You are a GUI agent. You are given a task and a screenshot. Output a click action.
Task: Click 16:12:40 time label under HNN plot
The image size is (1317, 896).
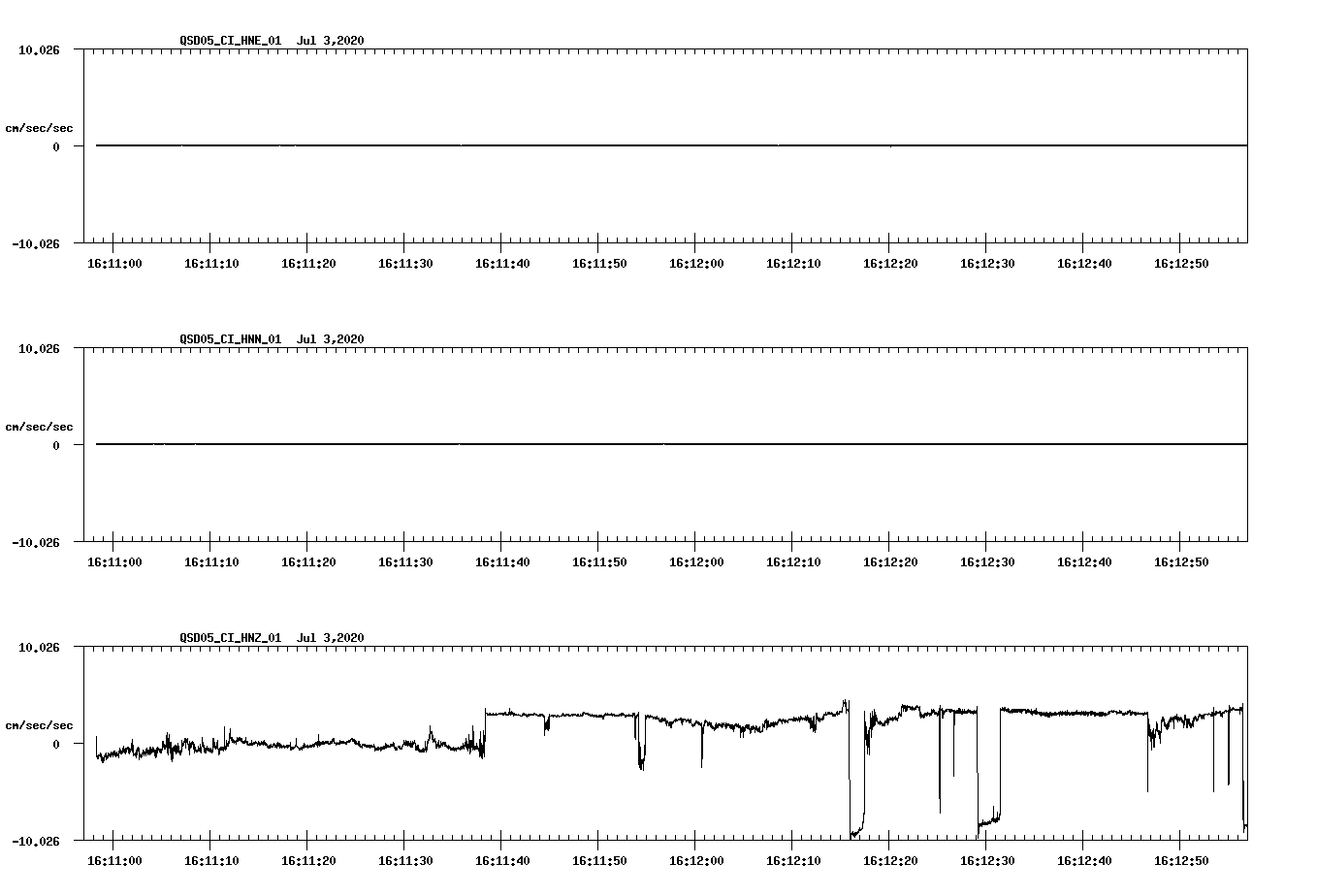[x=1084, y=561]
